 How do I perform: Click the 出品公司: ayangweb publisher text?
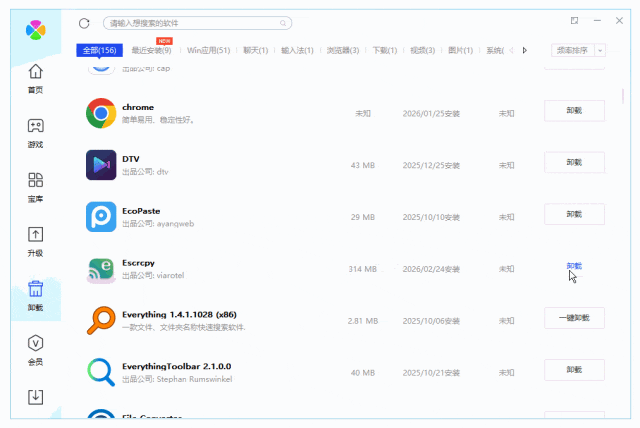pos(158,224)
